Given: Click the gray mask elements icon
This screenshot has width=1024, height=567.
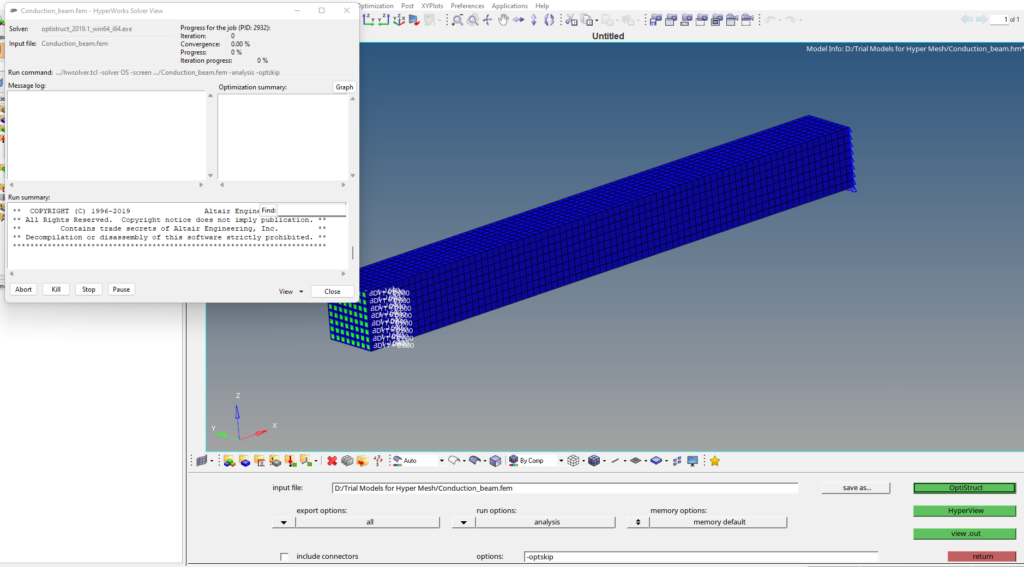Looking at the screenshot, I should (x=347, y=461).
